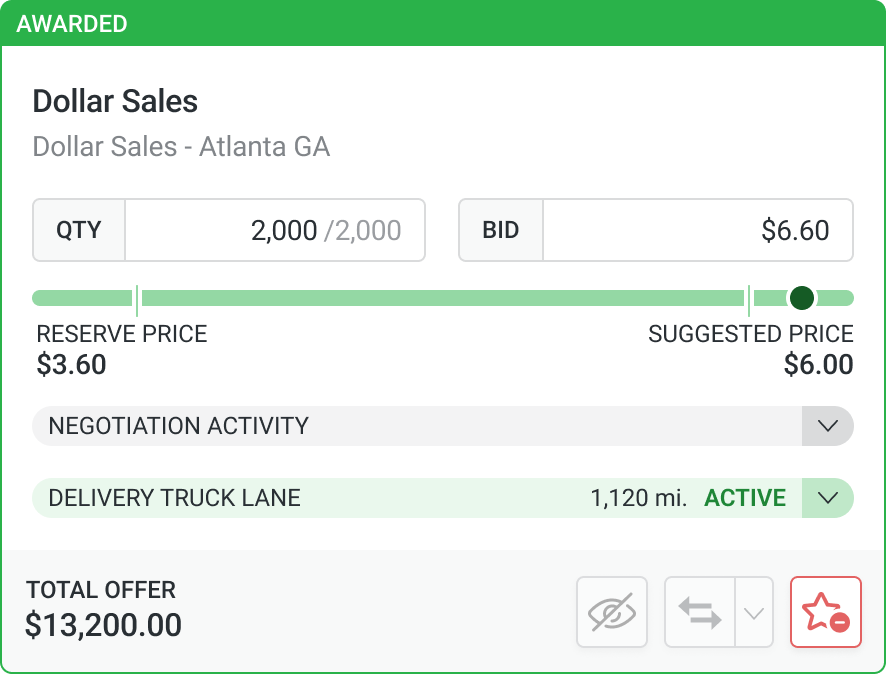This screenshot has height=674, width=886.
Task: Click the hide offer crossed-eye icon
Action: click(x=612, y=612)
